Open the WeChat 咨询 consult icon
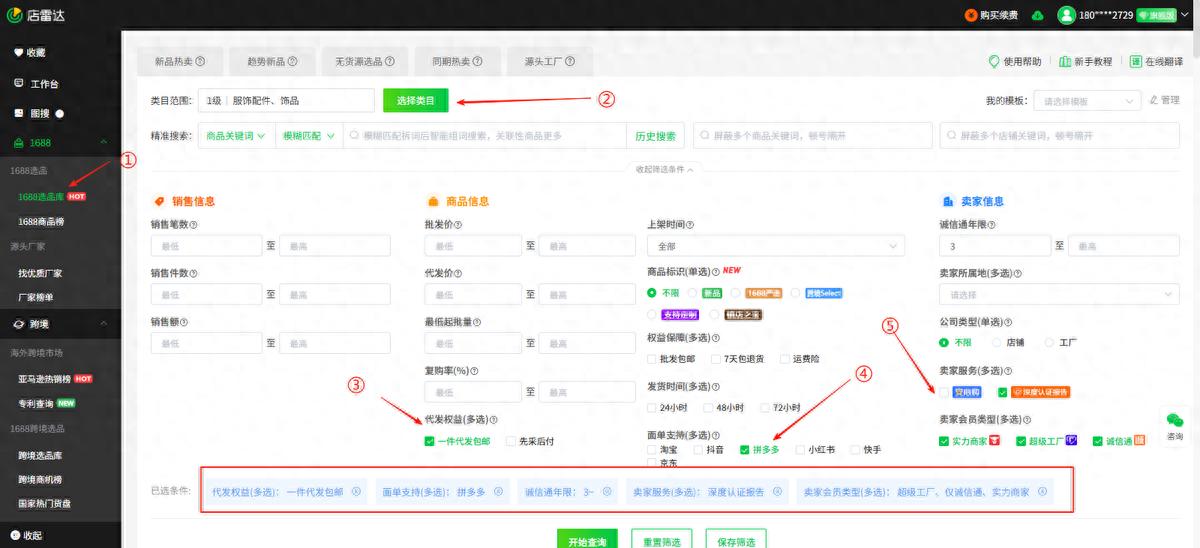The width and height of the screenshot is (1200, 548). (x=1175, y=421)
